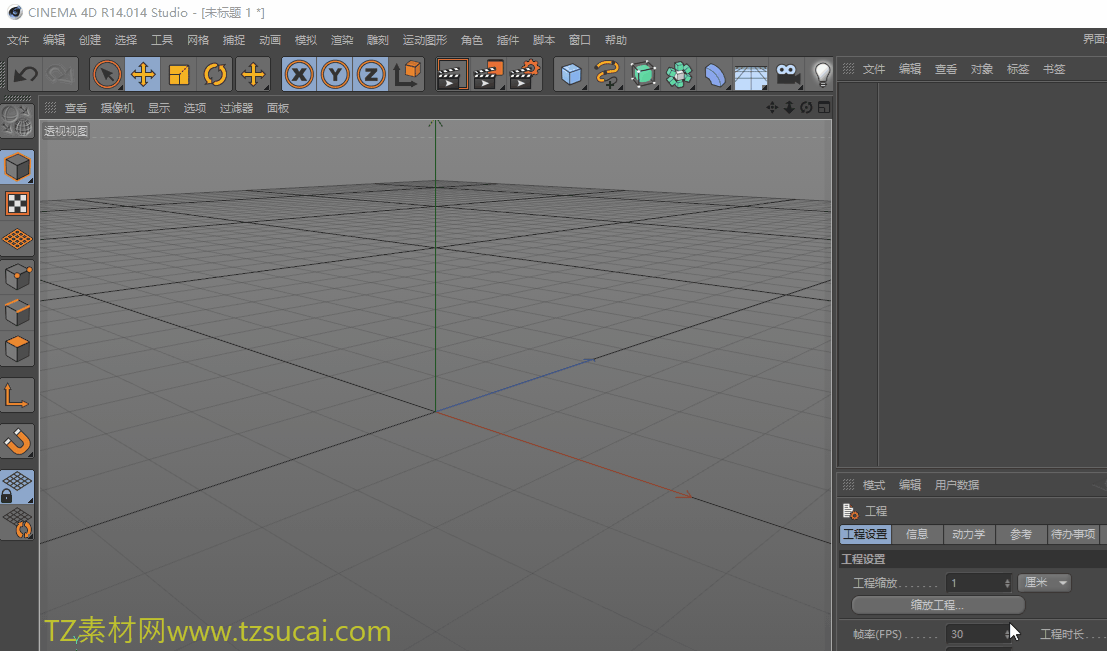
Task: Open the Render Settings gear clapperboard
Action: point(524,74)
